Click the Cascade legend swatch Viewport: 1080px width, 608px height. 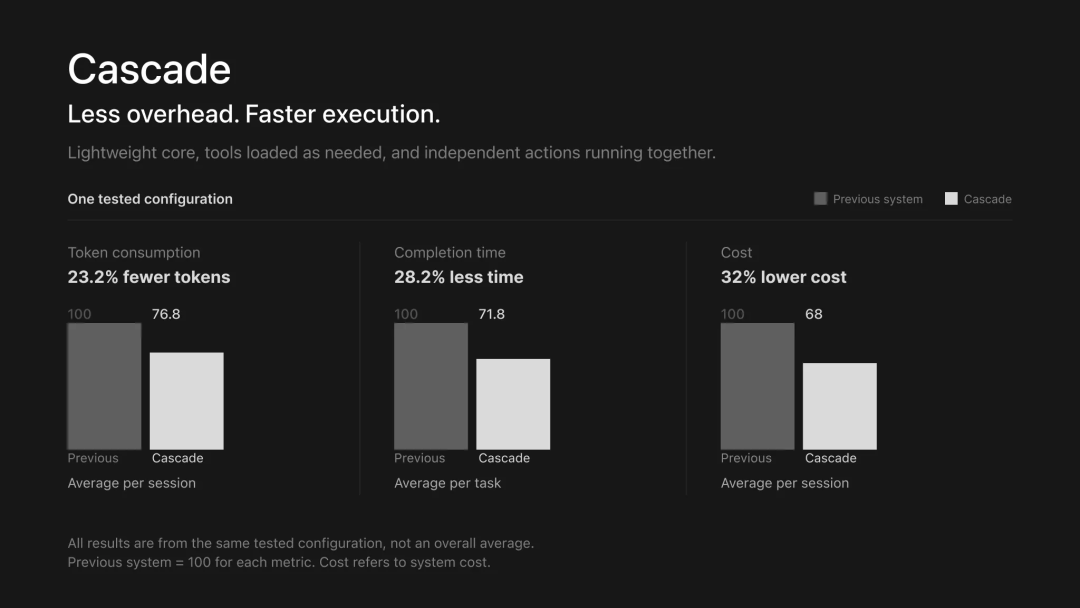[x=951, y=198]
